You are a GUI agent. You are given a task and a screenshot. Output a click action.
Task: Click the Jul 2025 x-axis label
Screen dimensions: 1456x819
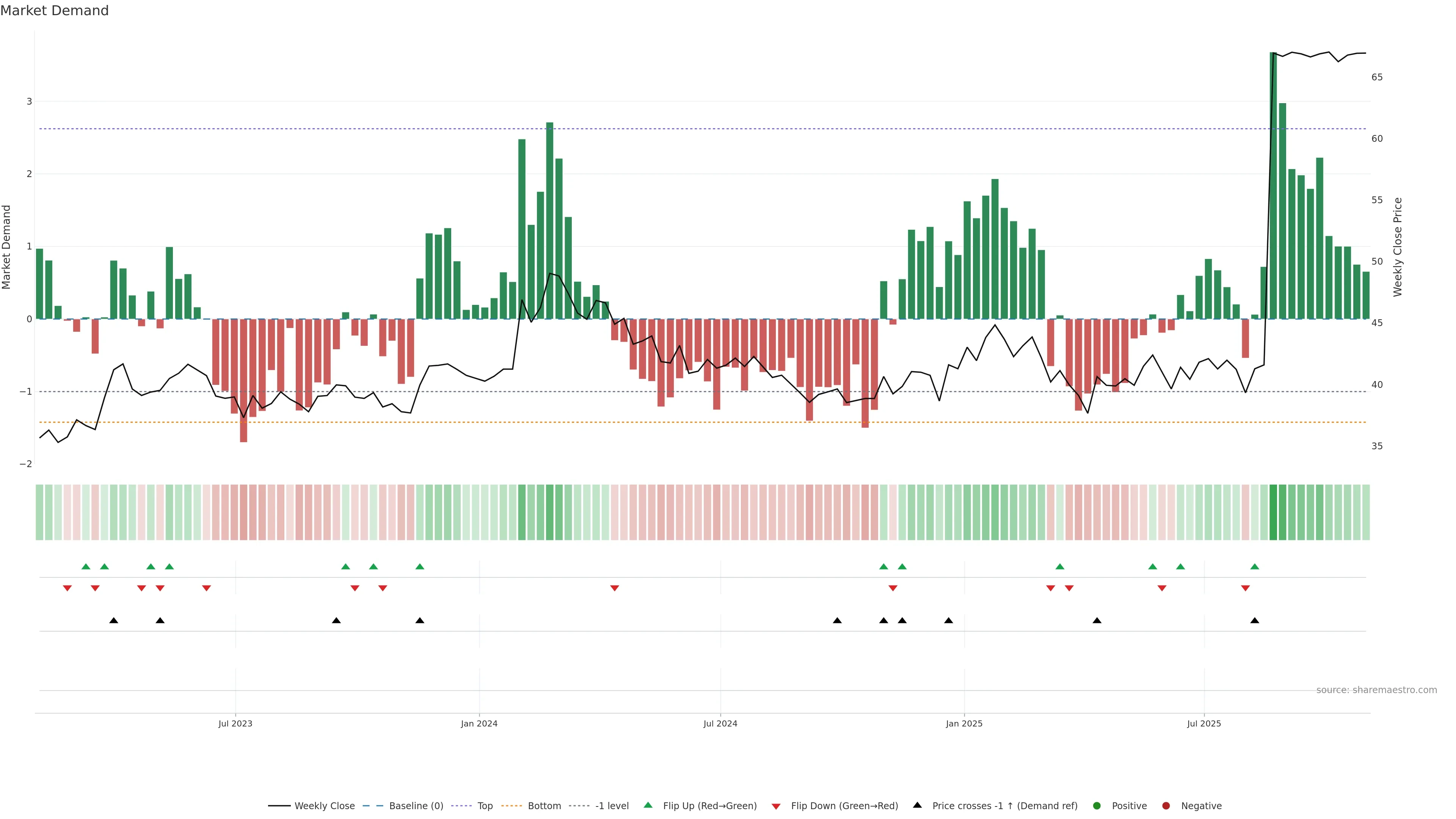tap(1204, 723)
